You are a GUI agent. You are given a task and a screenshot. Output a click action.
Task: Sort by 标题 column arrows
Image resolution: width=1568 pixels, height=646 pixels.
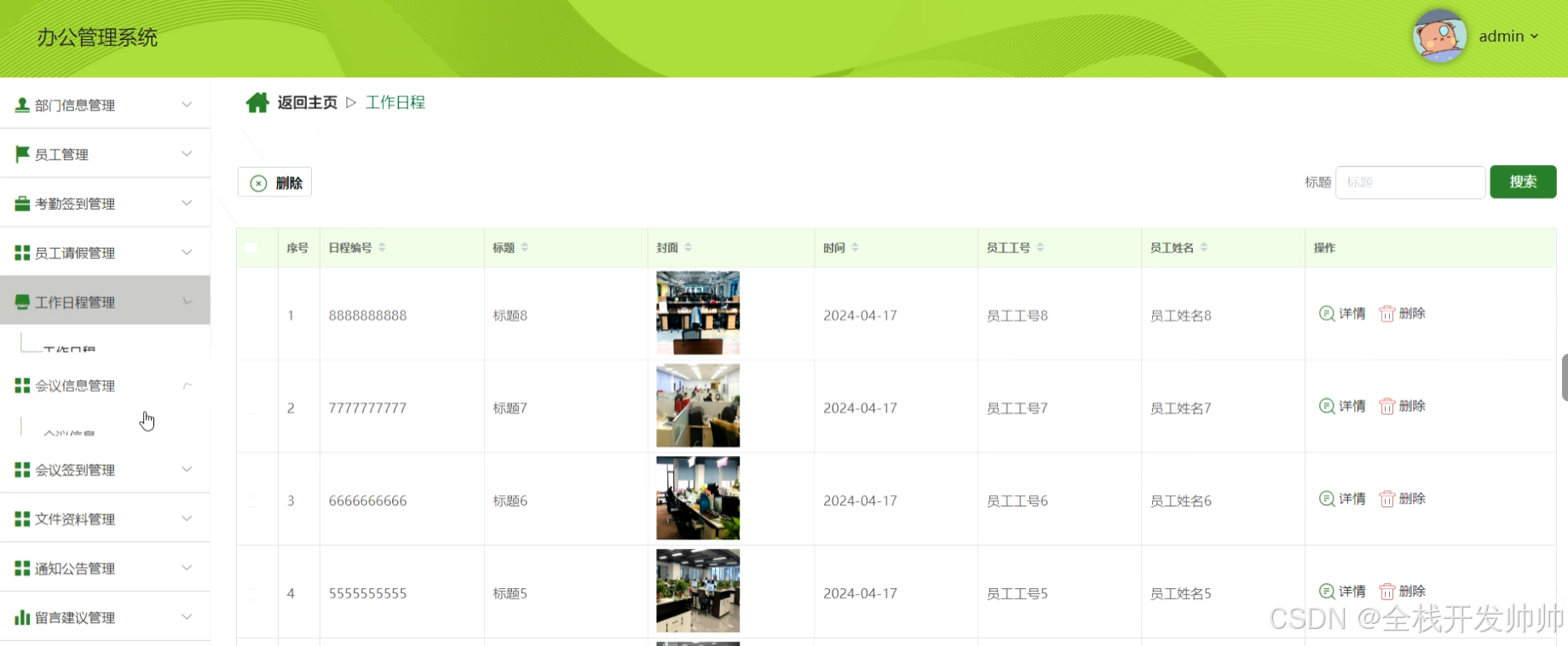coord(525,247)
